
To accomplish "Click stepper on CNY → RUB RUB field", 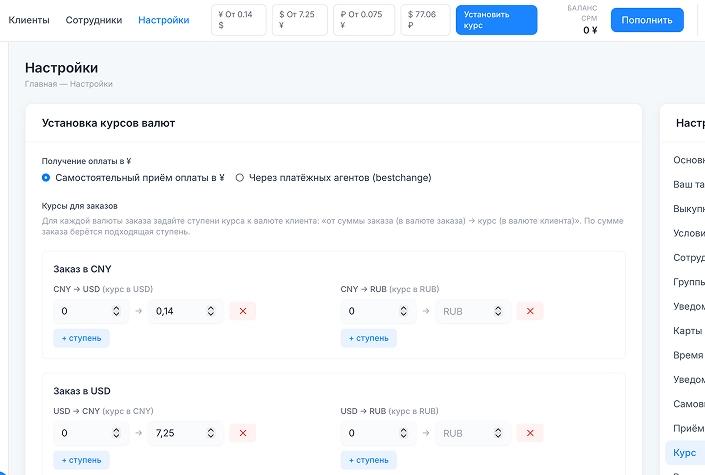I will coord(498,311).
